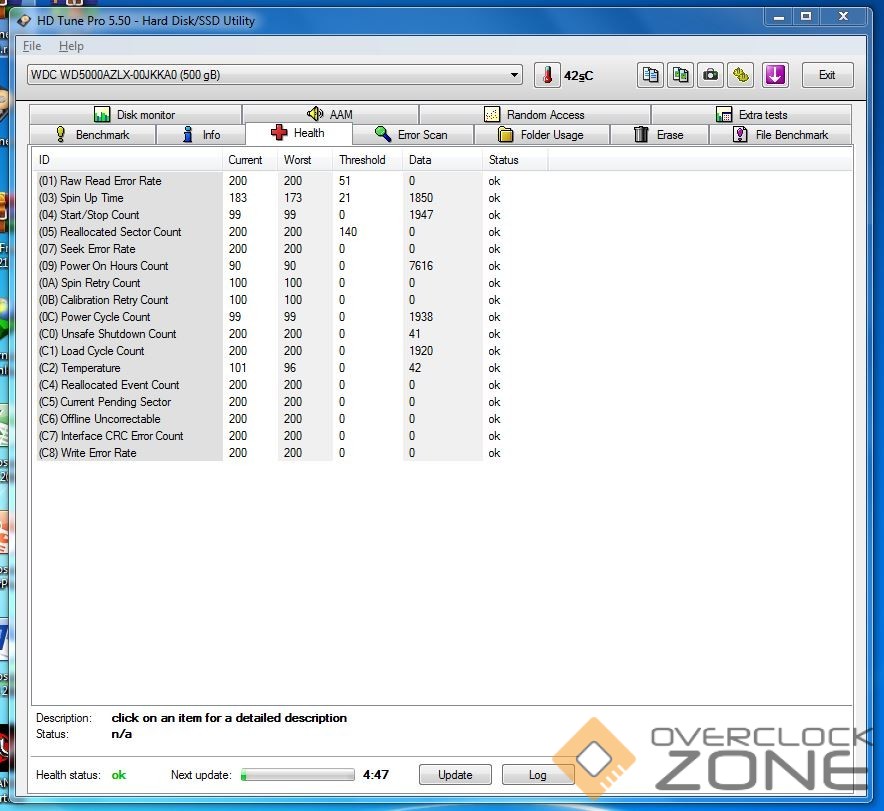Switch to the Benchmark tab
884x811 pixels.
coord(92,135)
